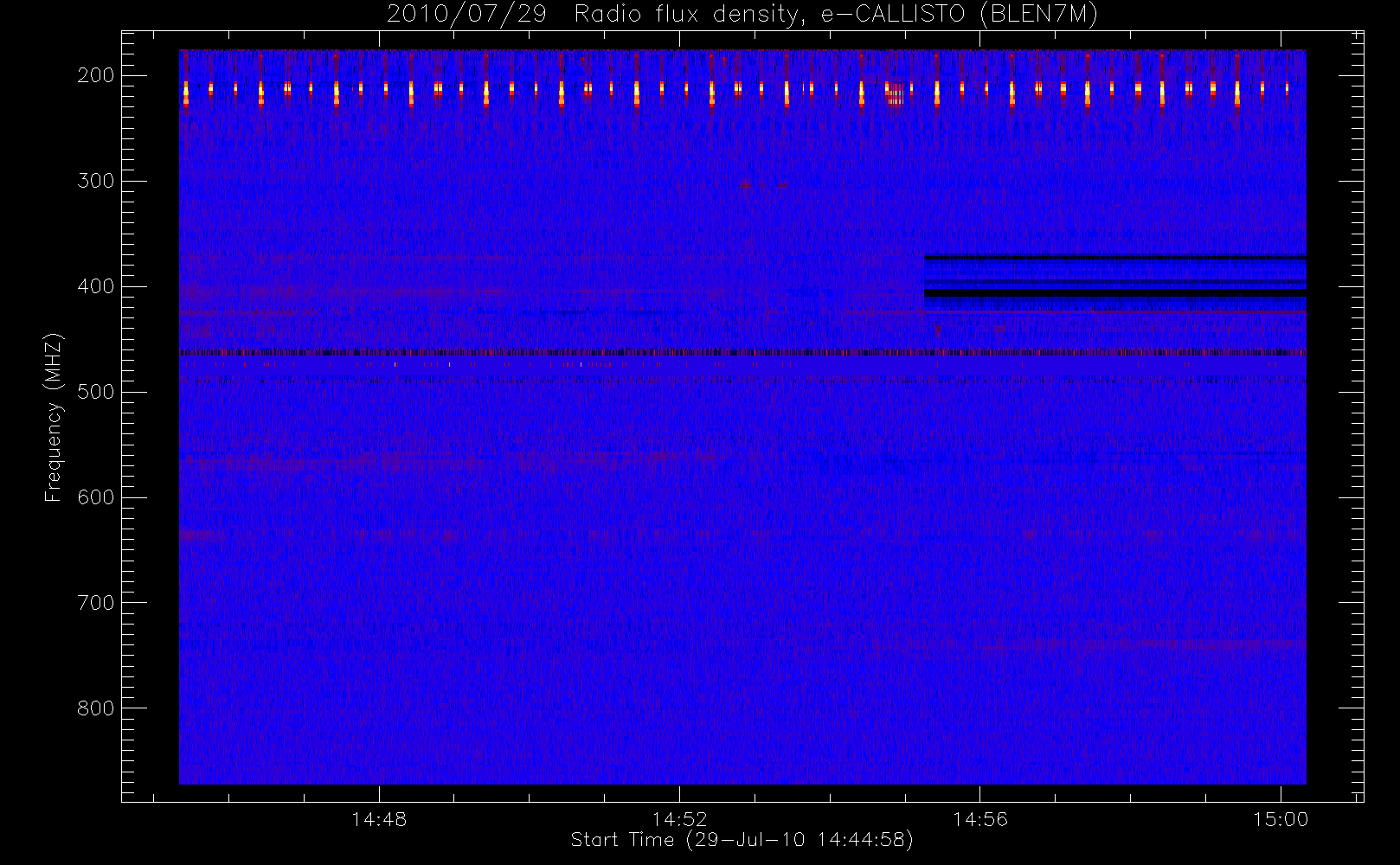Click the 800 frequency tick label
The height and width of the screenshot is (865, 1400).
pos(96,708)
